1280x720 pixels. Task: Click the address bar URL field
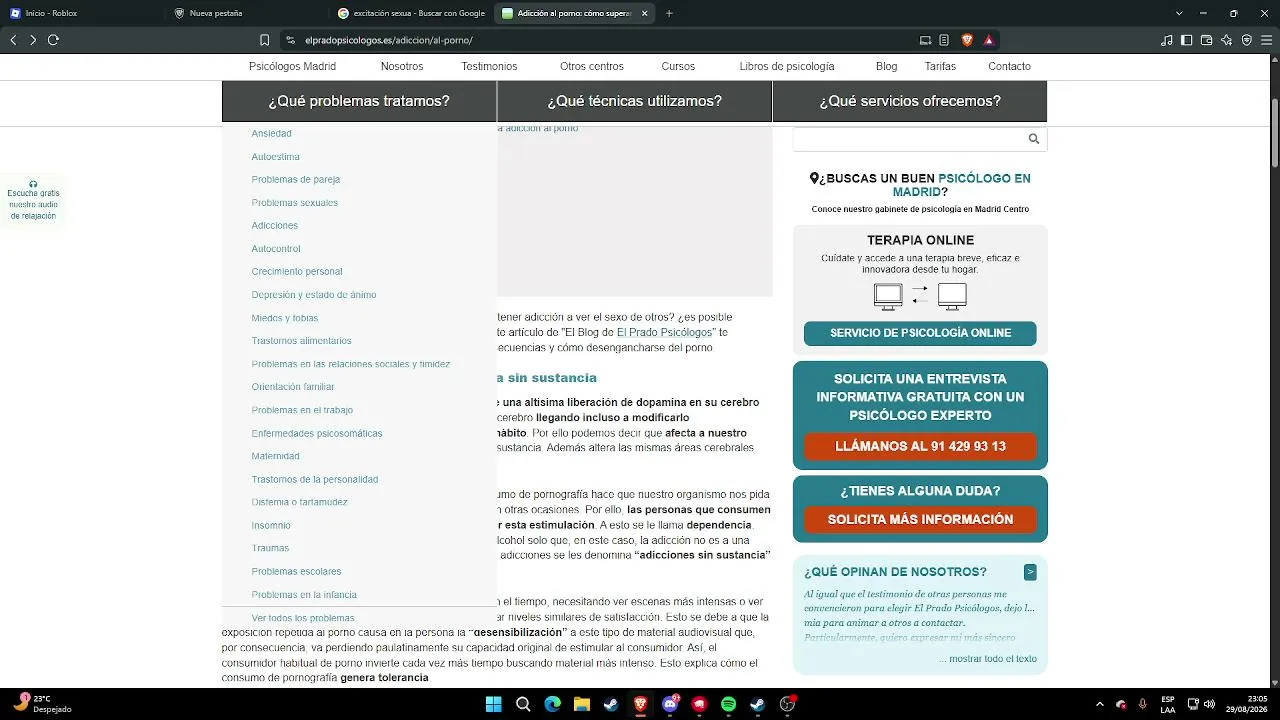pos(600,40)
